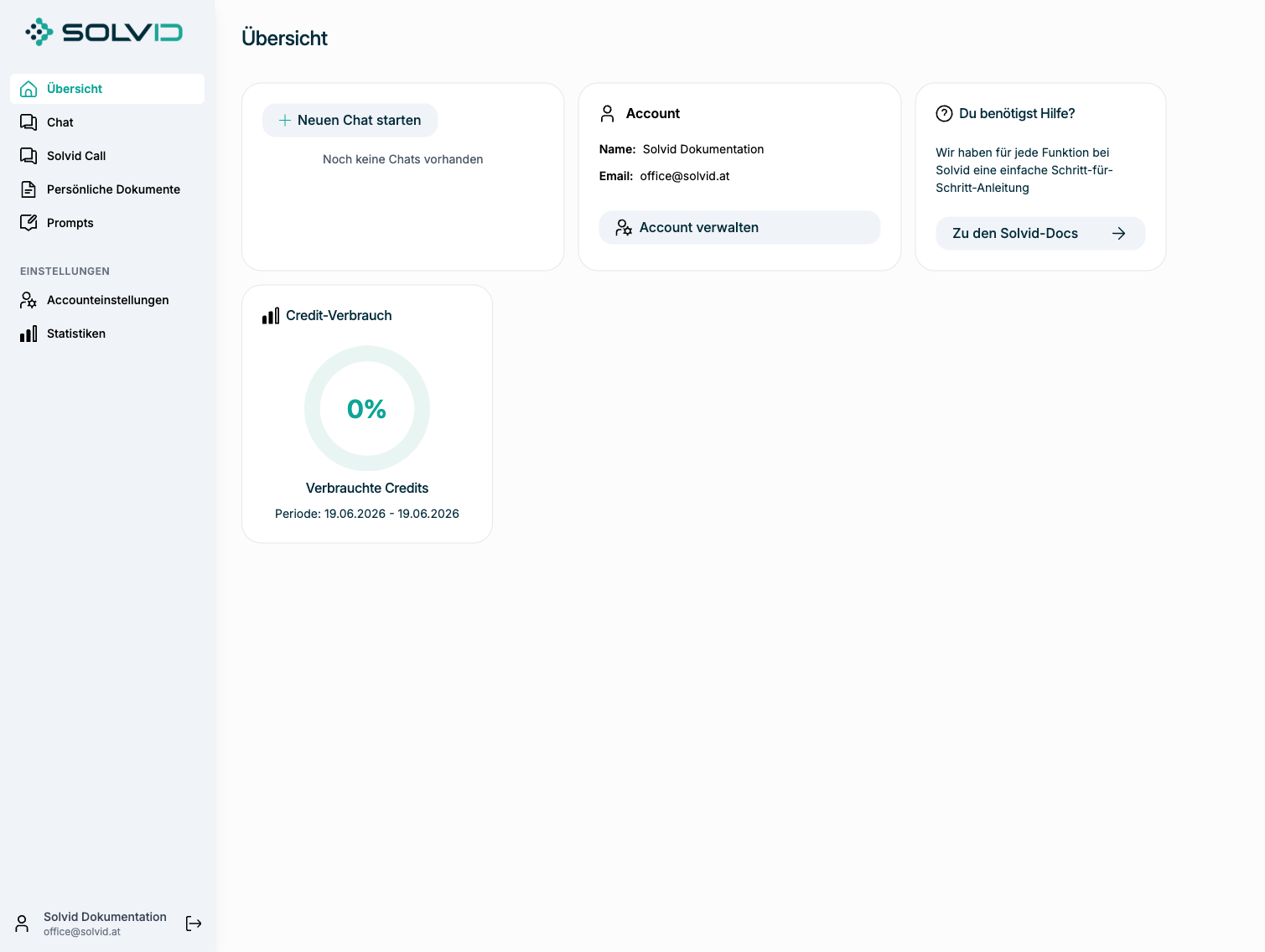Open Persönliche Dokumente

tap(107, 189)
